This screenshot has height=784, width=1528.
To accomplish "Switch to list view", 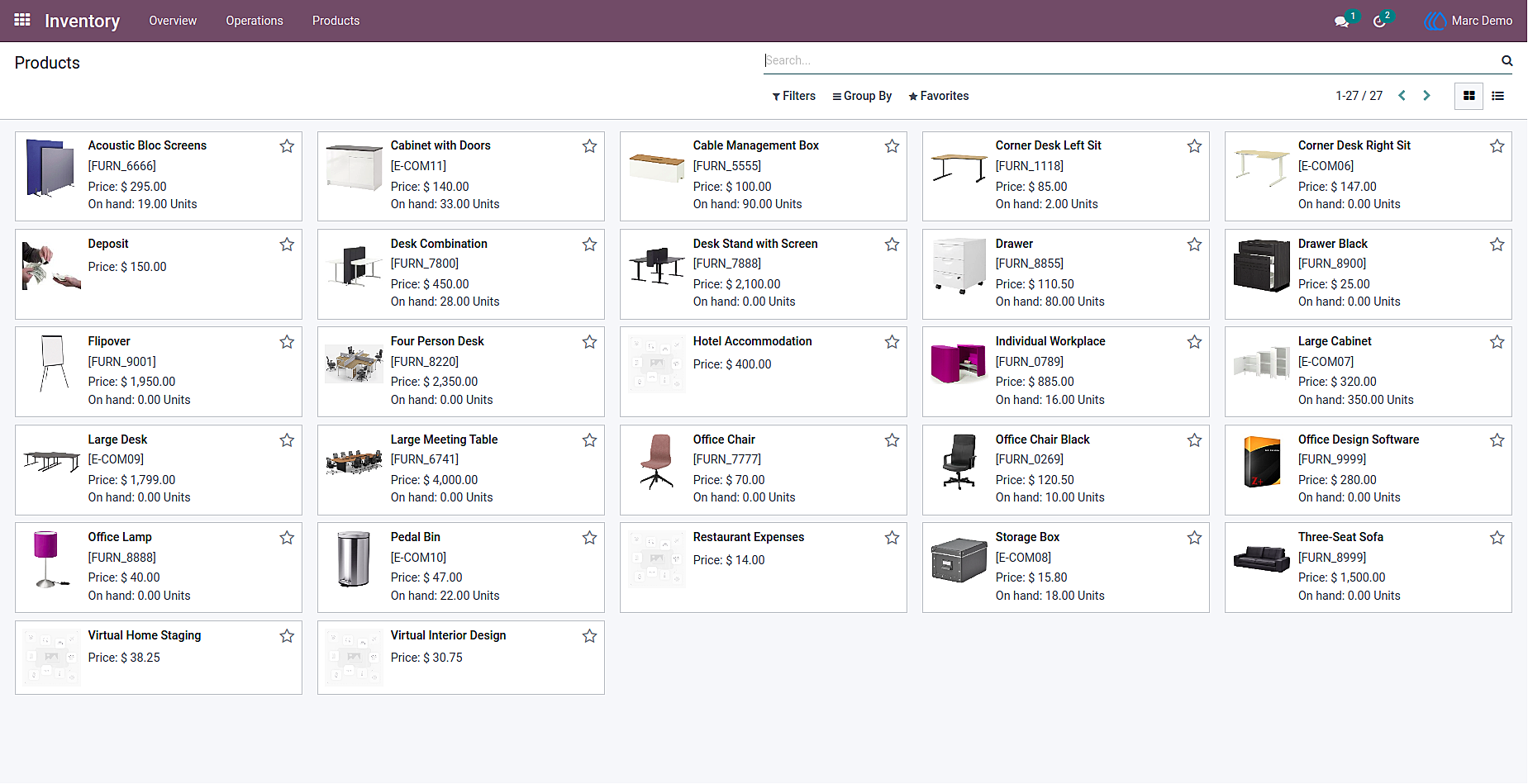I will coord(1497,96).
